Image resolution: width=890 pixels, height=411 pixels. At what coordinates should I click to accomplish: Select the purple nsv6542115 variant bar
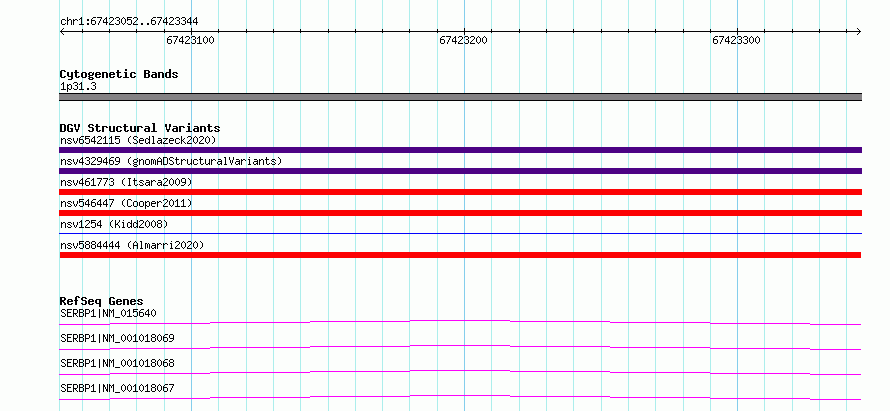tap(460, 150)
